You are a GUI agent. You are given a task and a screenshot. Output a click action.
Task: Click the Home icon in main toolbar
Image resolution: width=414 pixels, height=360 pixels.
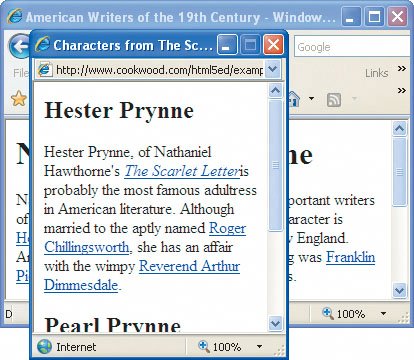point(295,99)
